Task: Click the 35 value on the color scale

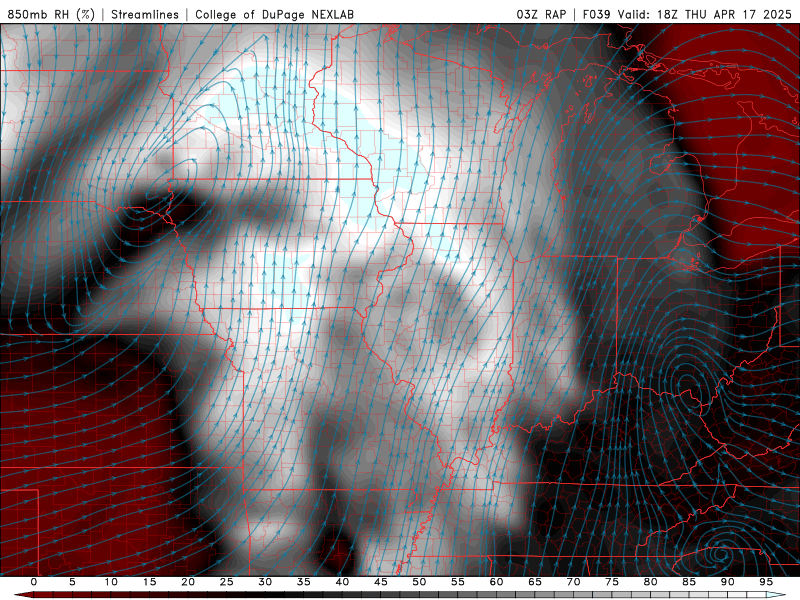Action: (304, 582)
